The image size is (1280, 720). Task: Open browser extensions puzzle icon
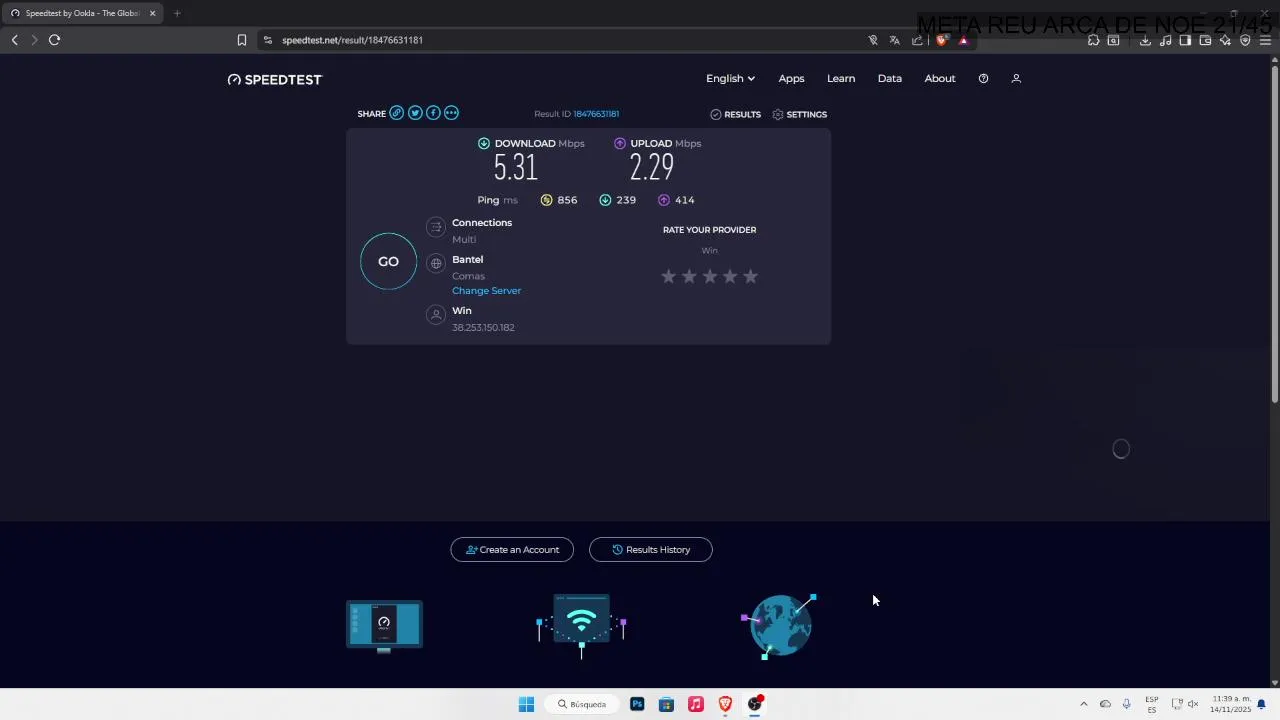tap(1093, 40)
